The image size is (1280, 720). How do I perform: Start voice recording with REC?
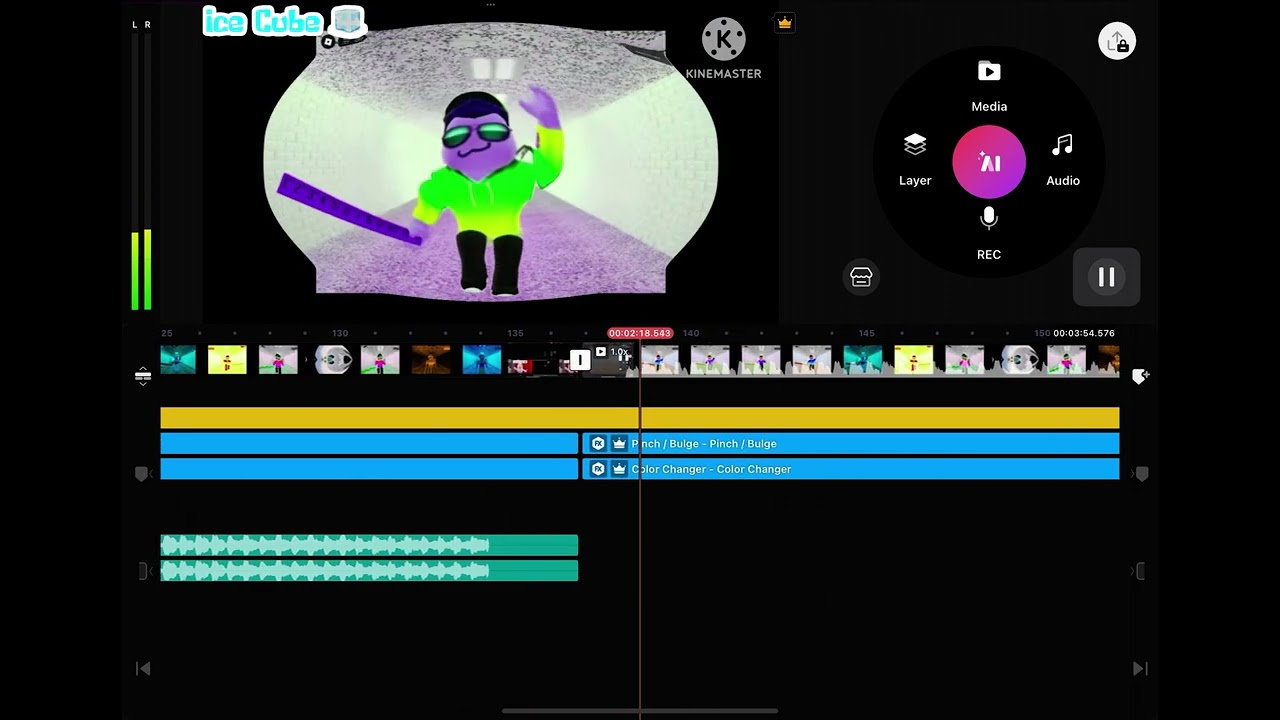point(989,234)
